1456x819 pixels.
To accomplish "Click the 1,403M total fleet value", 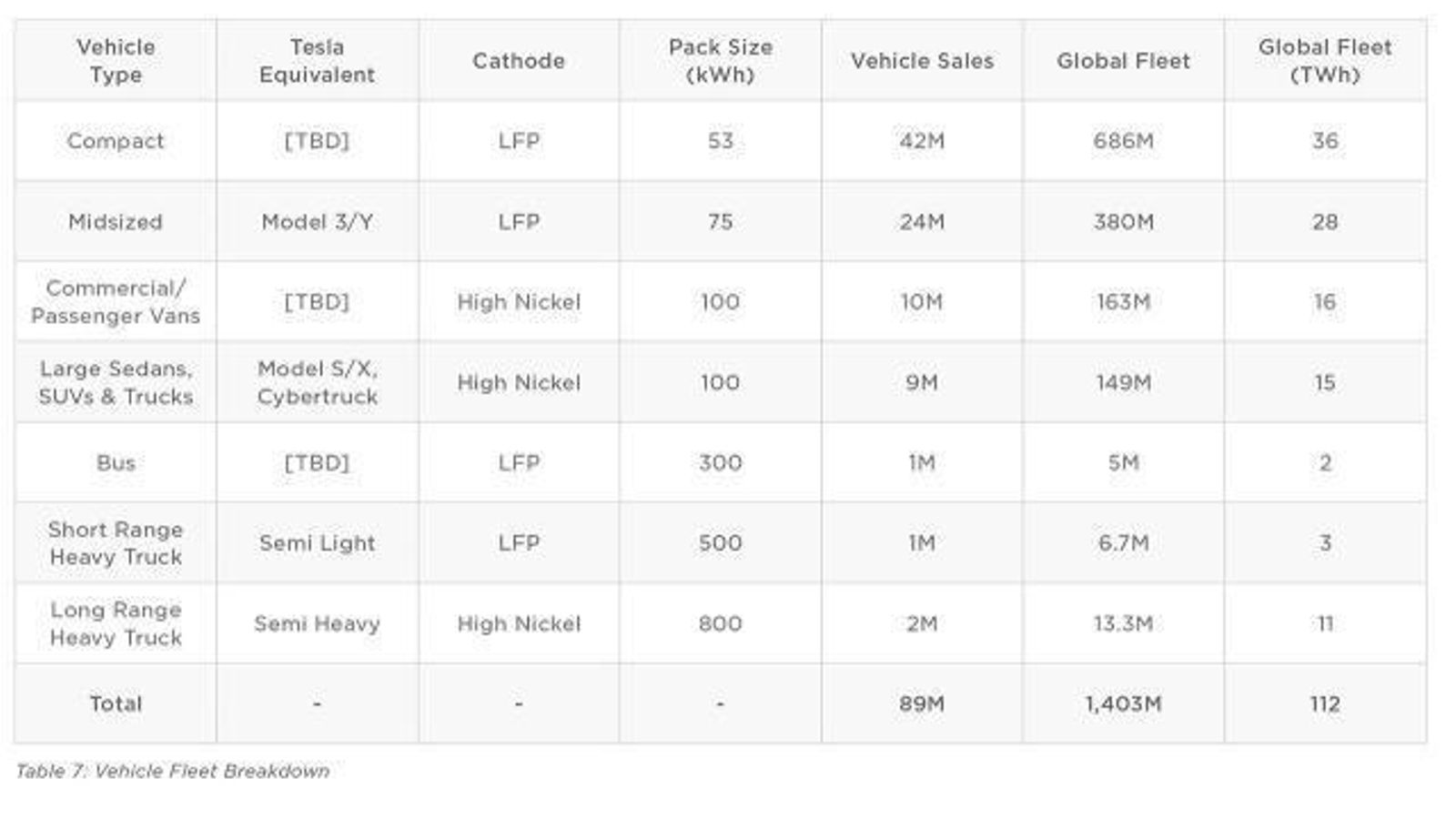I will 1123,703.
